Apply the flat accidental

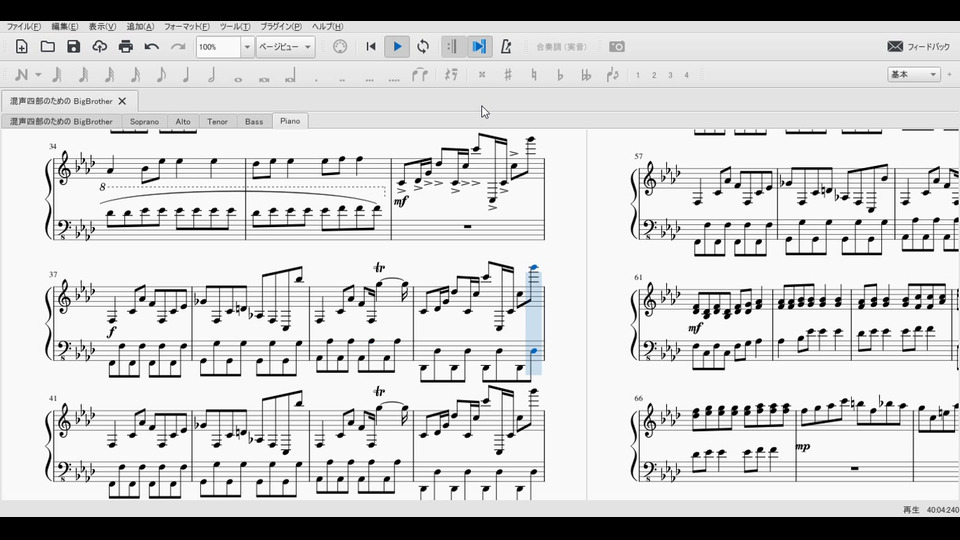coord(560,75)
